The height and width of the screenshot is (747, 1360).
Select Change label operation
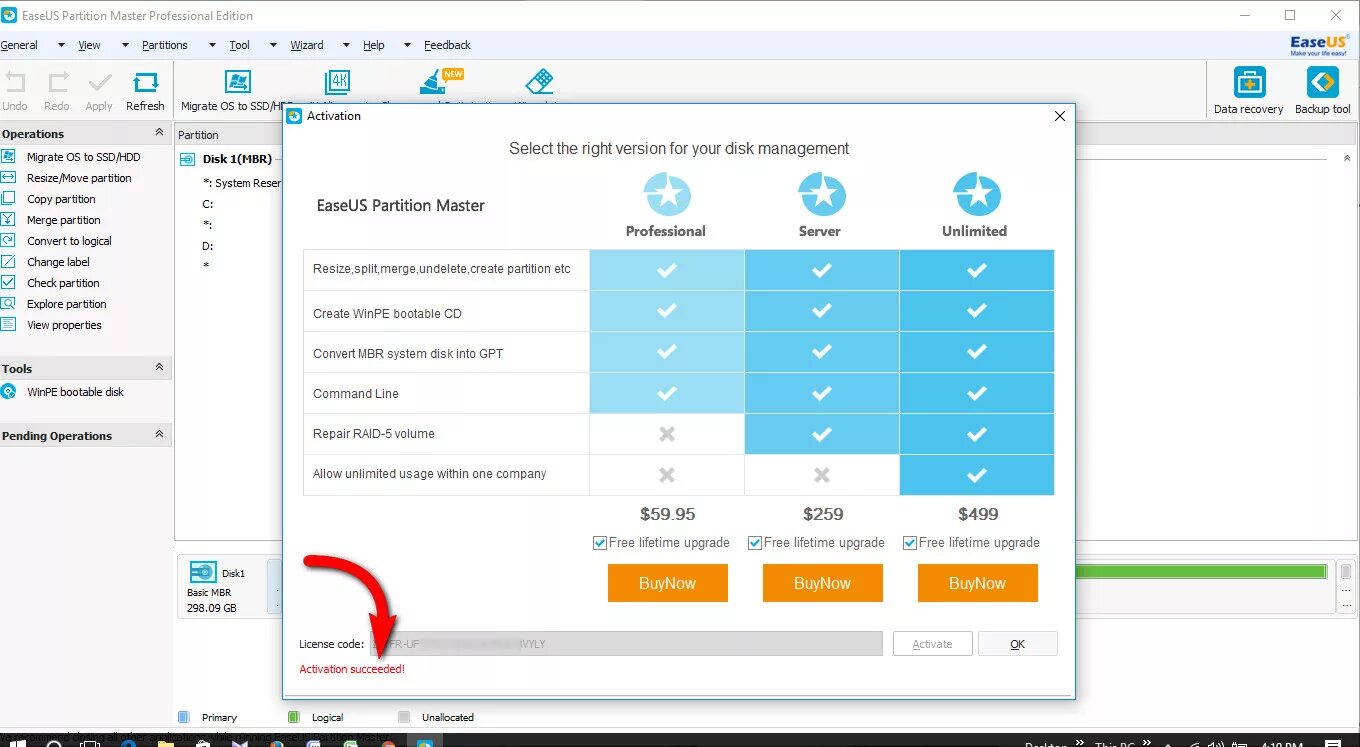[58, 262]
